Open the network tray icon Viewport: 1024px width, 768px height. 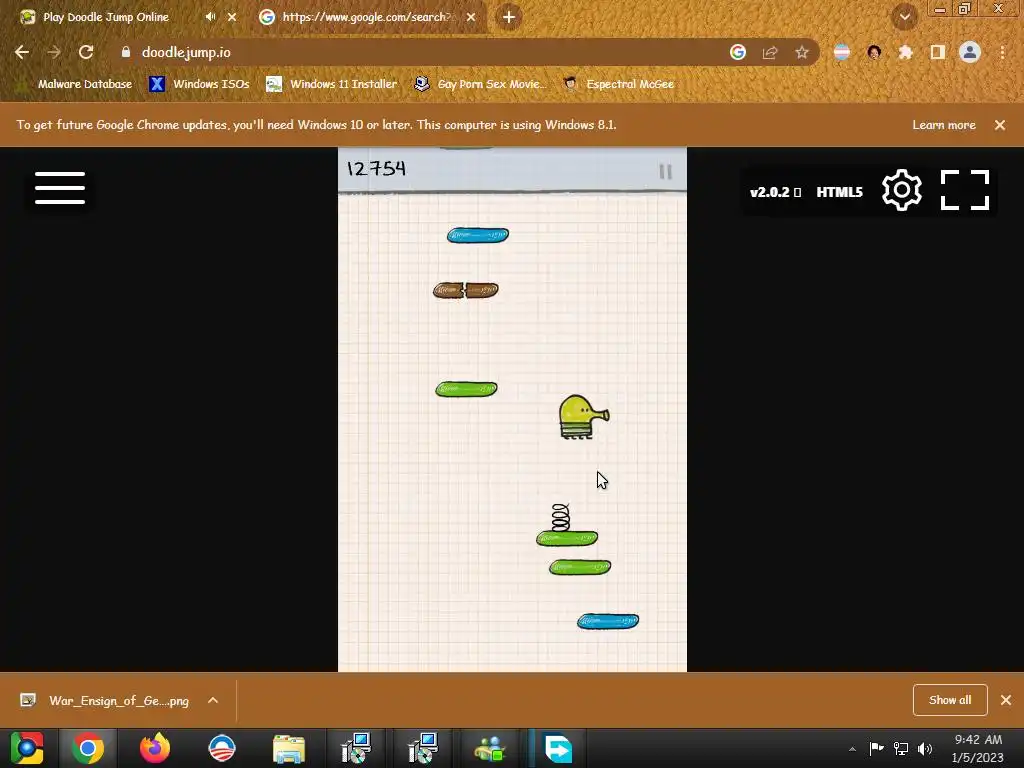(x=901, y=748)
